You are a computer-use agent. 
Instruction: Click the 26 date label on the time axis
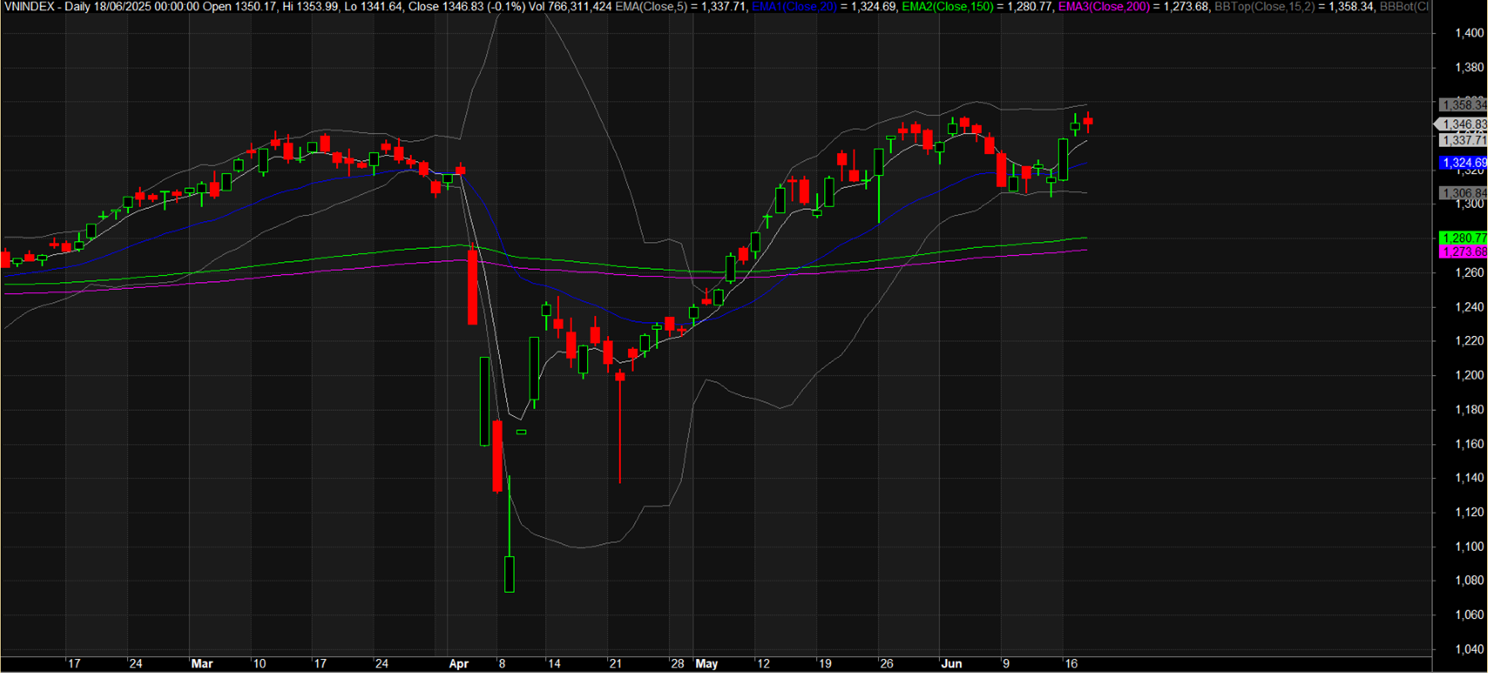coord(886,663)
